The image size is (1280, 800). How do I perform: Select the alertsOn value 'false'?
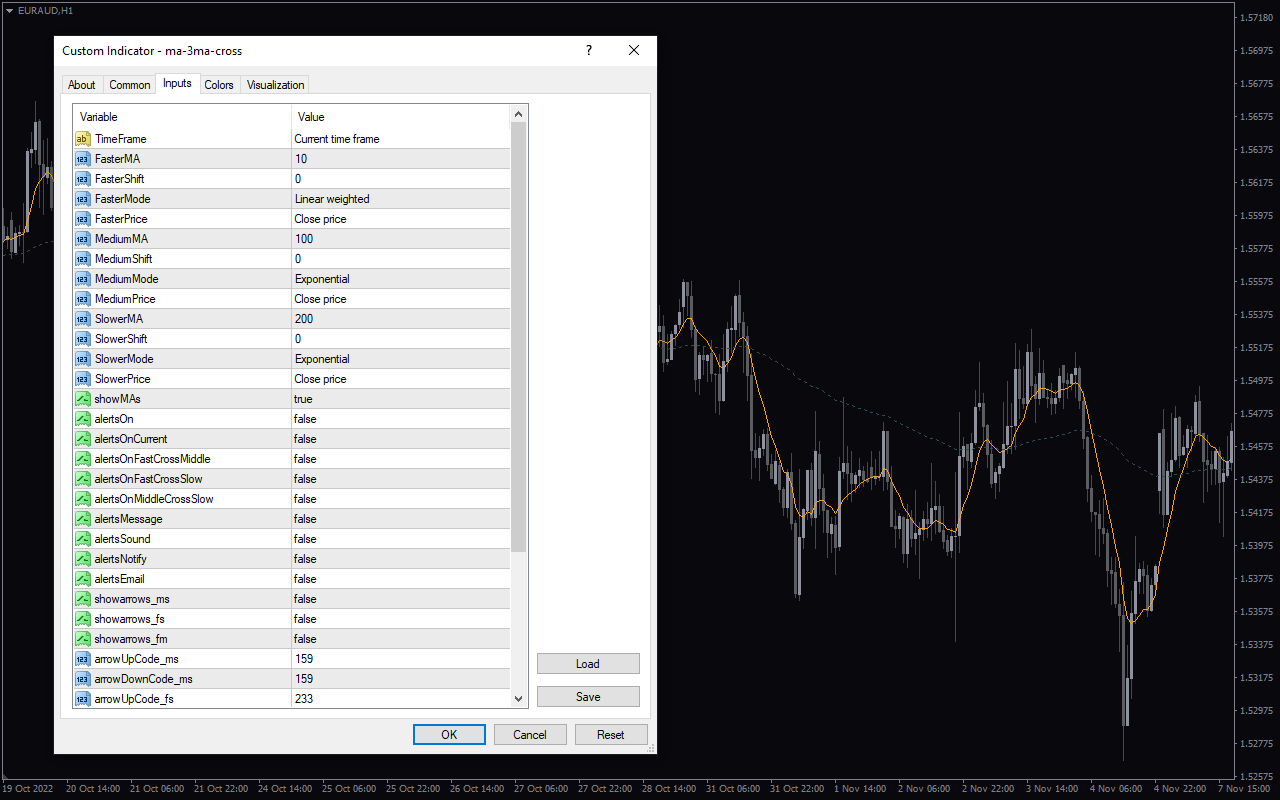pyautogui.click(x=305, y=419)
